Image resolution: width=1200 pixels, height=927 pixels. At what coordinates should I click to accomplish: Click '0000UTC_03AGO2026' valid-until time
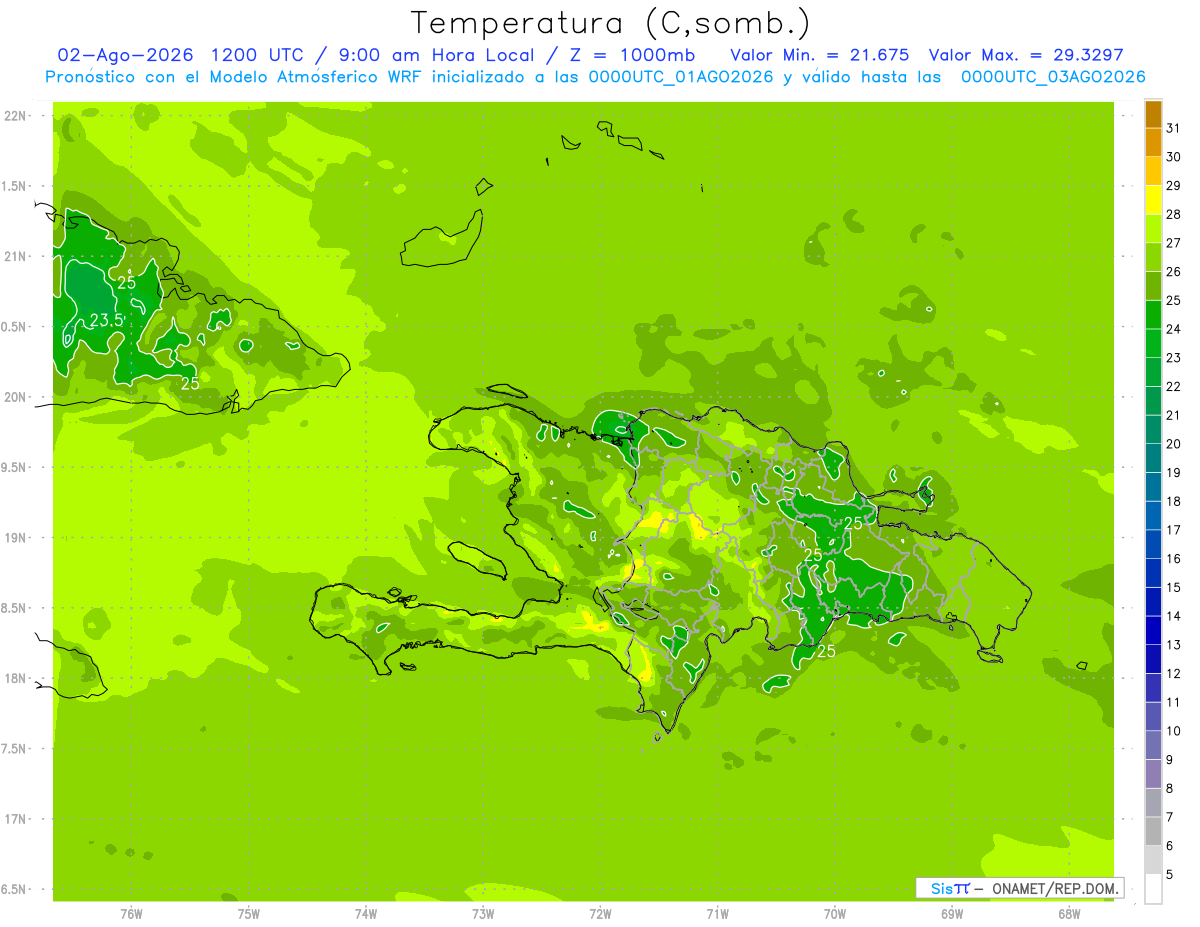1053,77
